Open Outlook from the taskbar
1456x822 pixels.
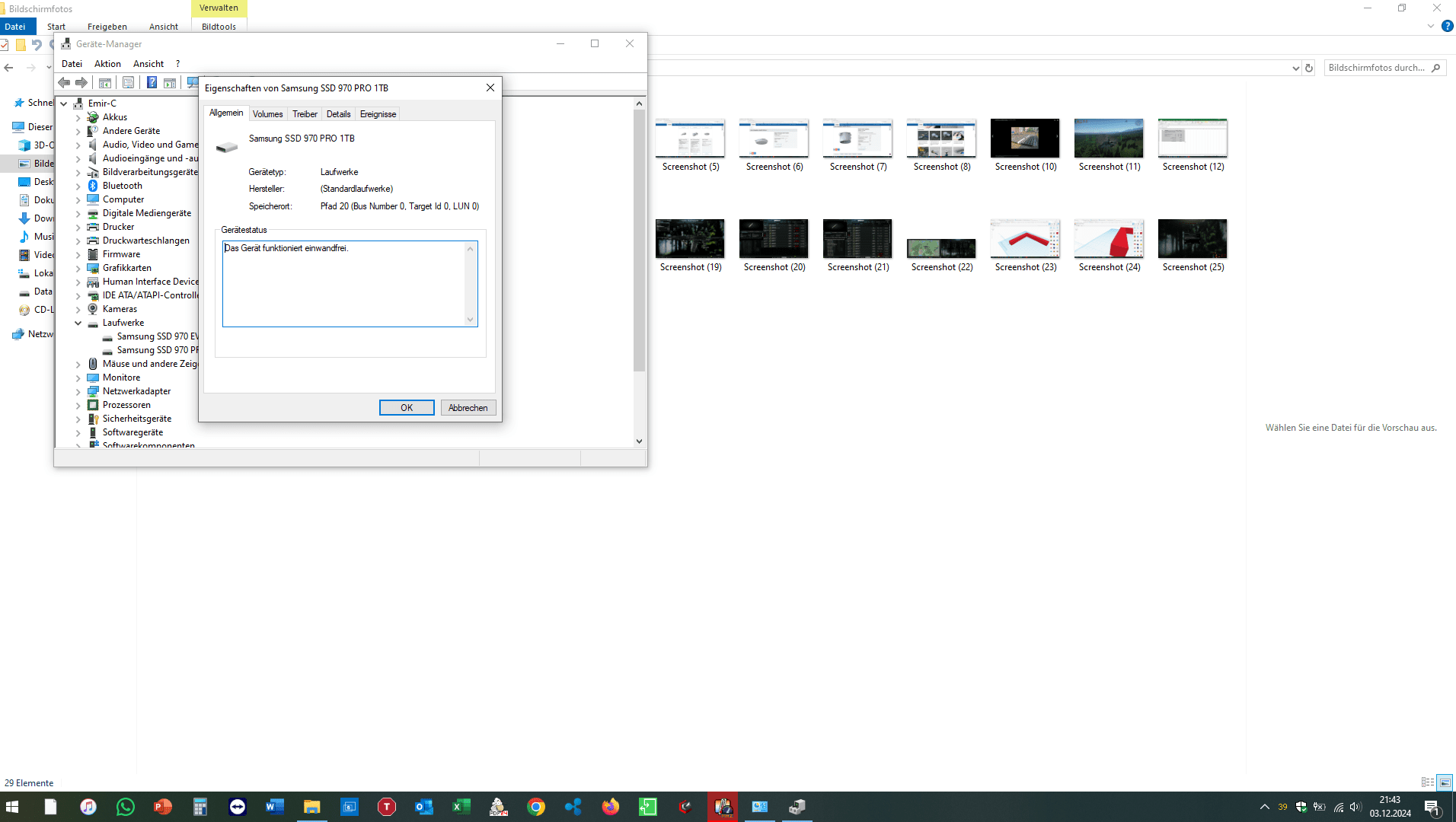(423, 807)
